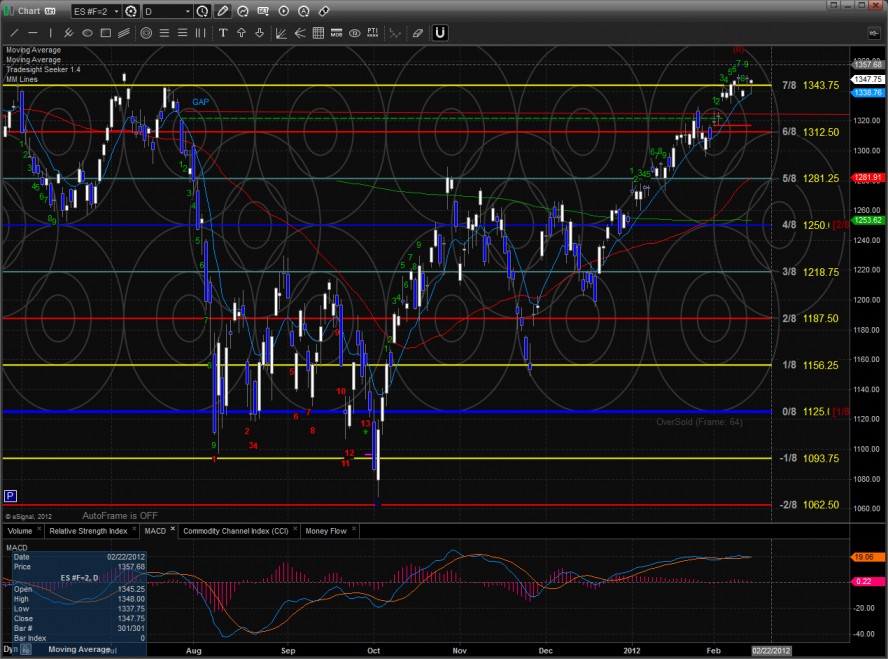This screenshot has height=659, width=888.
Task: Select the Andrews pitchfork tool
Action: pyautogui.click(x=69, y=33)
